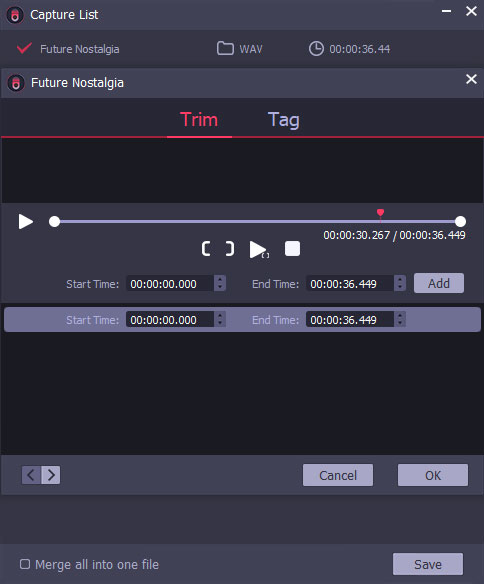This screenshot has height=584, width=484.
Task: Decrease the upper Start Time stepper
Action: pos(220,288)
